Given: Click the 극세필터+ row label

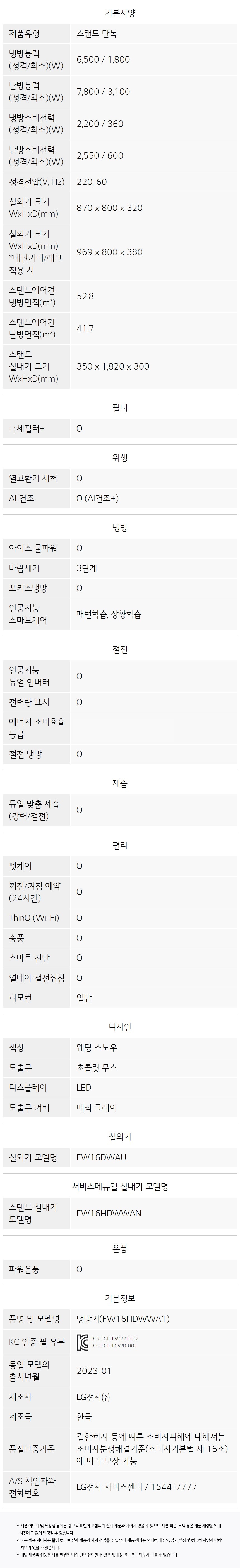Looking at the screenshot, I should (x=27, y=428).
